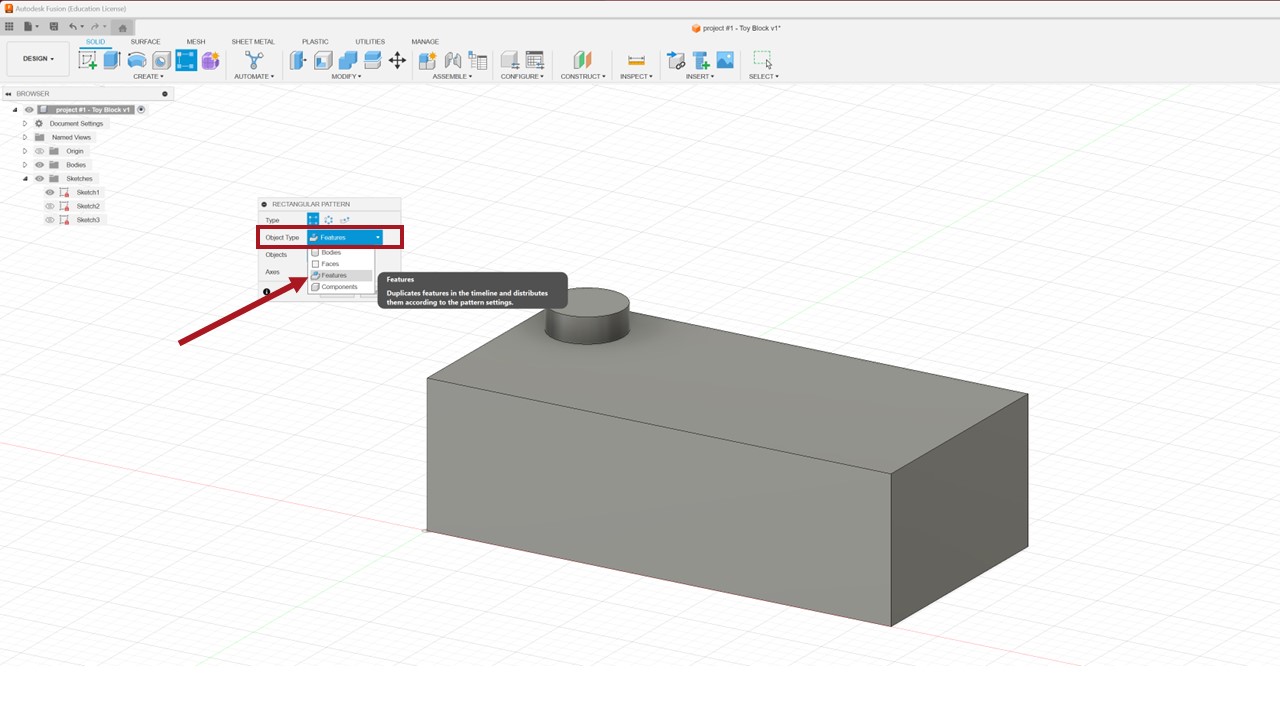Select the Offset Face tool
The height and width of the screenshot is (720, 1280).
click(x=372, y=60)
